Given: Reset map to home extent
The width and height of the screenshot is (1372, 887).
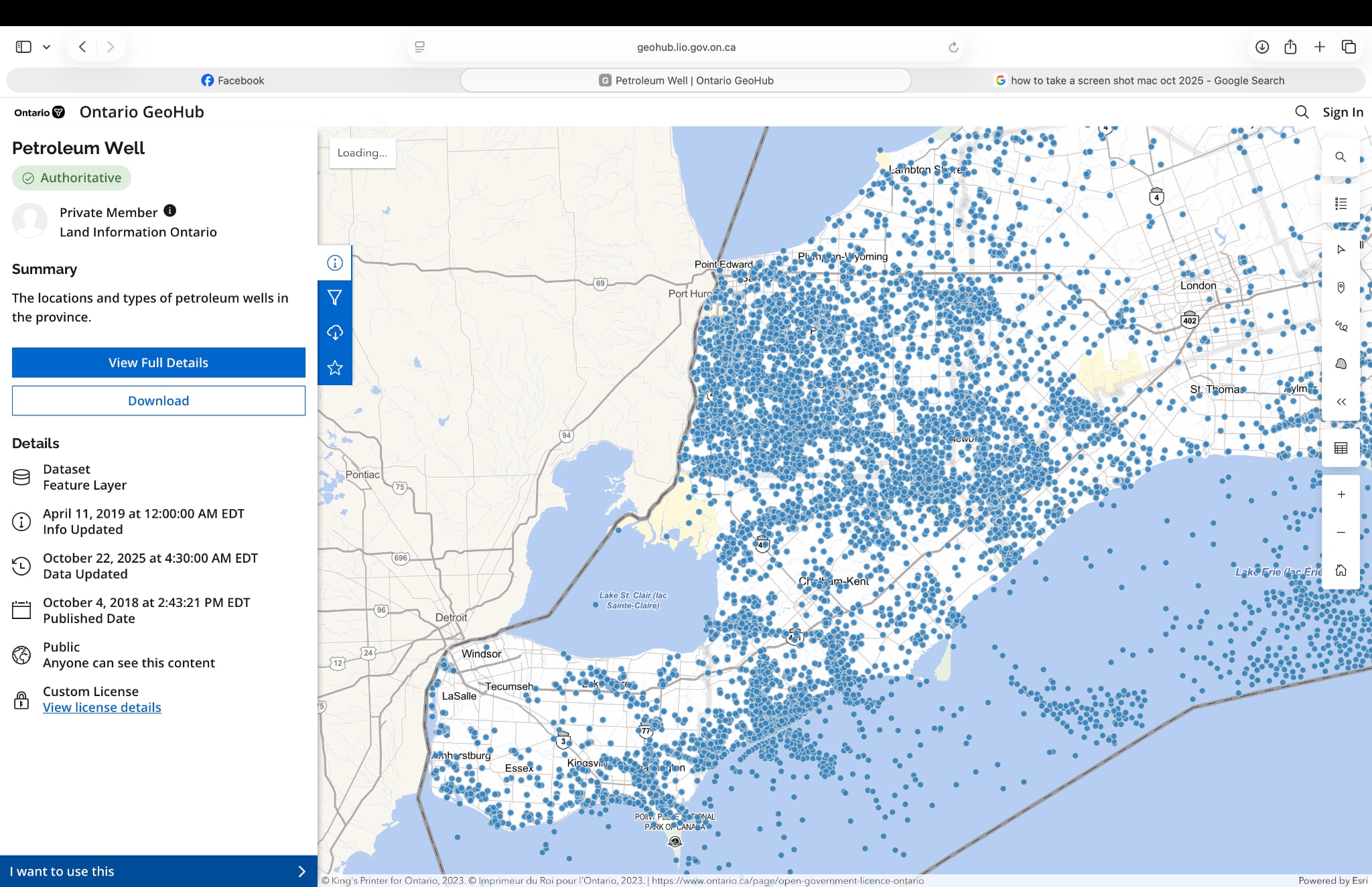Looking at the screenshot, I should coord(1340,570).
